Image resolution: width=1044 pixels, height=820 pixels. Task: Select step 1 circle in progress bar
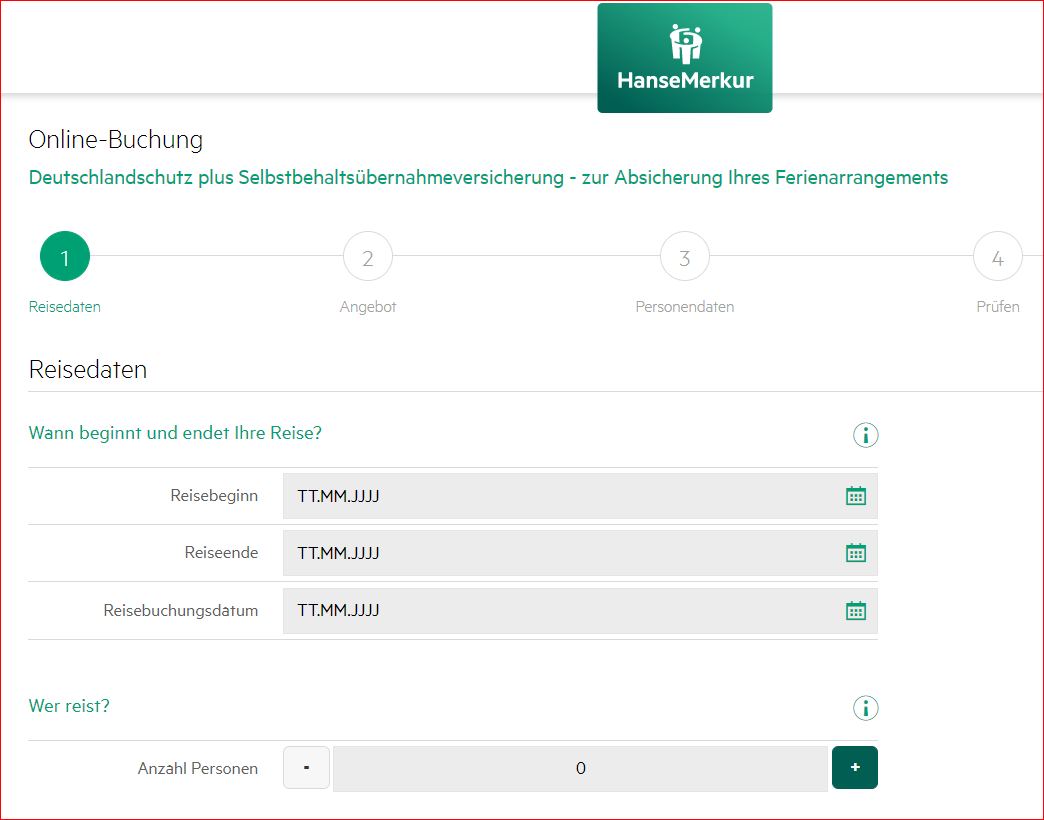coord(65,257)
